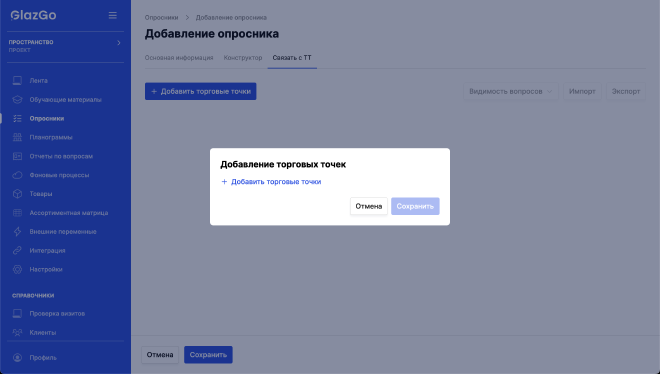This screenshot has height=374, width=660.
Task: Click the Лента monitor icon
Action: click(17, 80)
